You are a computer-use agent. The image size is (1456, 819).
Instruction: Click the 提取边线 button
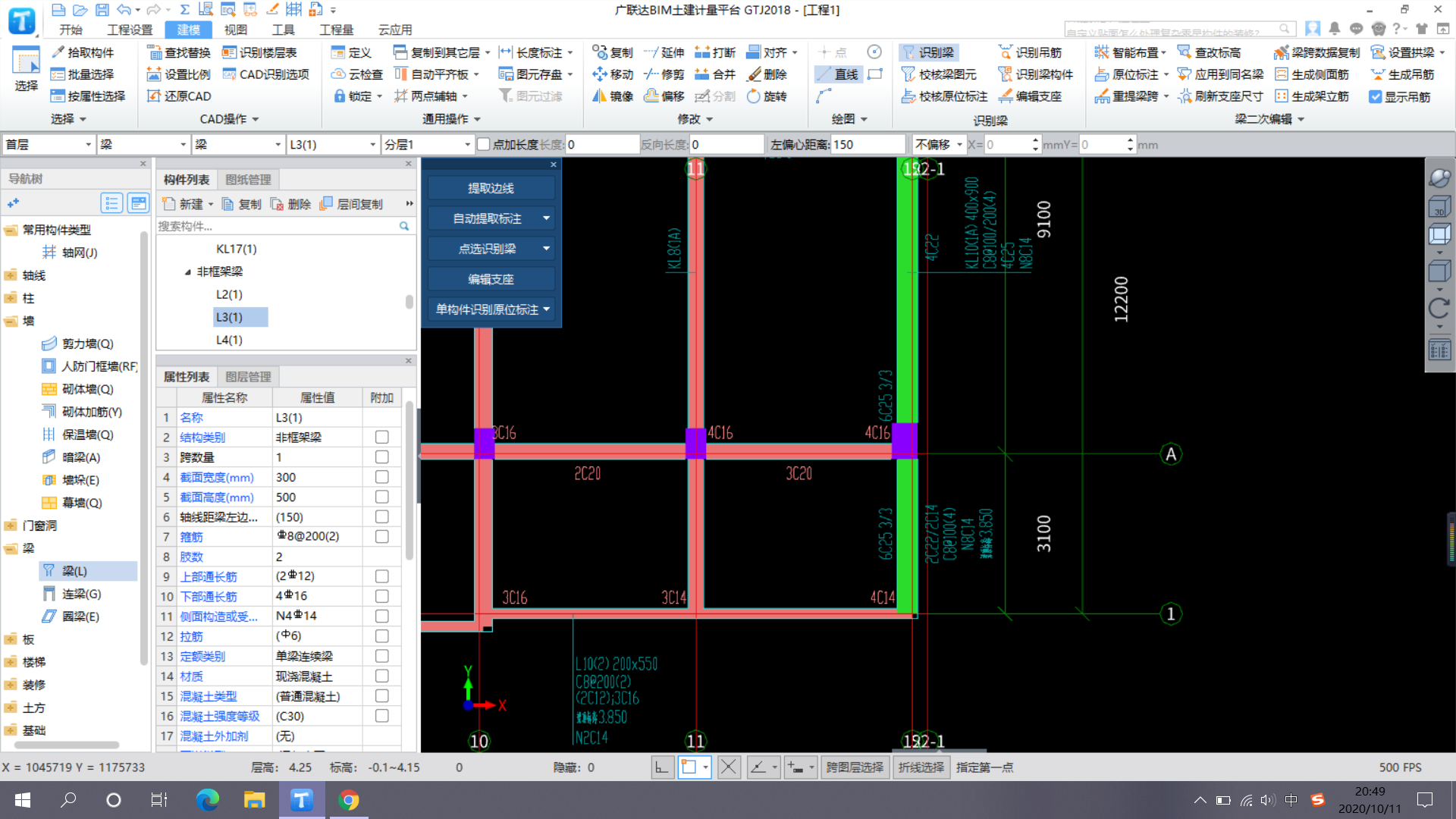point(491,188)
